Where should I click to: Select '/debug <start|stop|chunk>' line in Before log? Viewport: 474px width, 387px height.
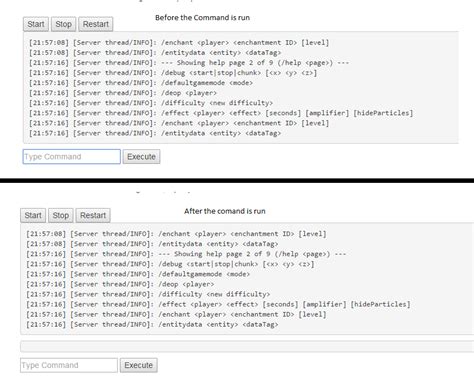pyautogui.click(x=173, y=73)
